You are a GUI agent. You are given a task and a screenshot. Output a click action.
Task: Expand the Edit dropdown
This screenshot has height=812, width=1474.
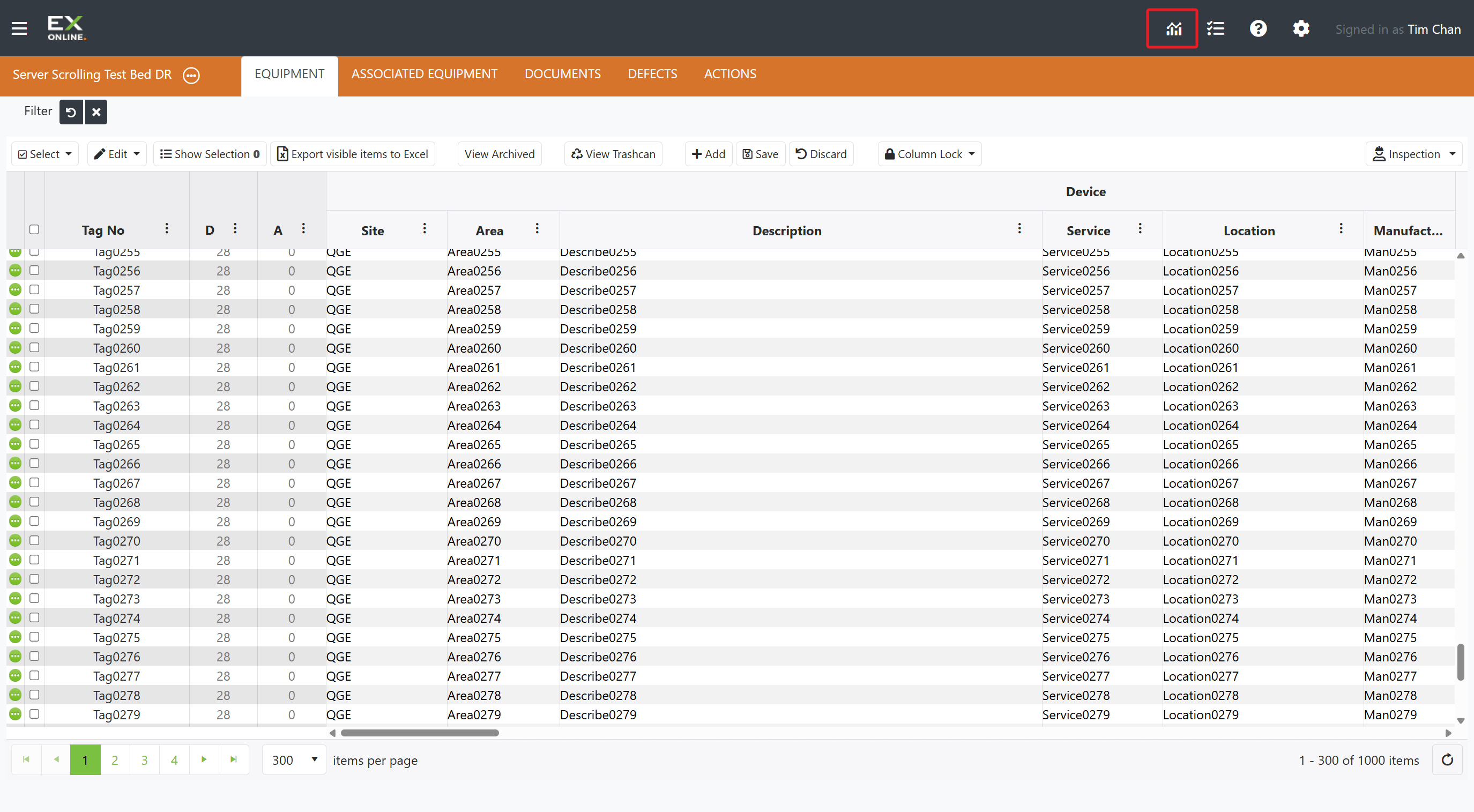(117, 154)
